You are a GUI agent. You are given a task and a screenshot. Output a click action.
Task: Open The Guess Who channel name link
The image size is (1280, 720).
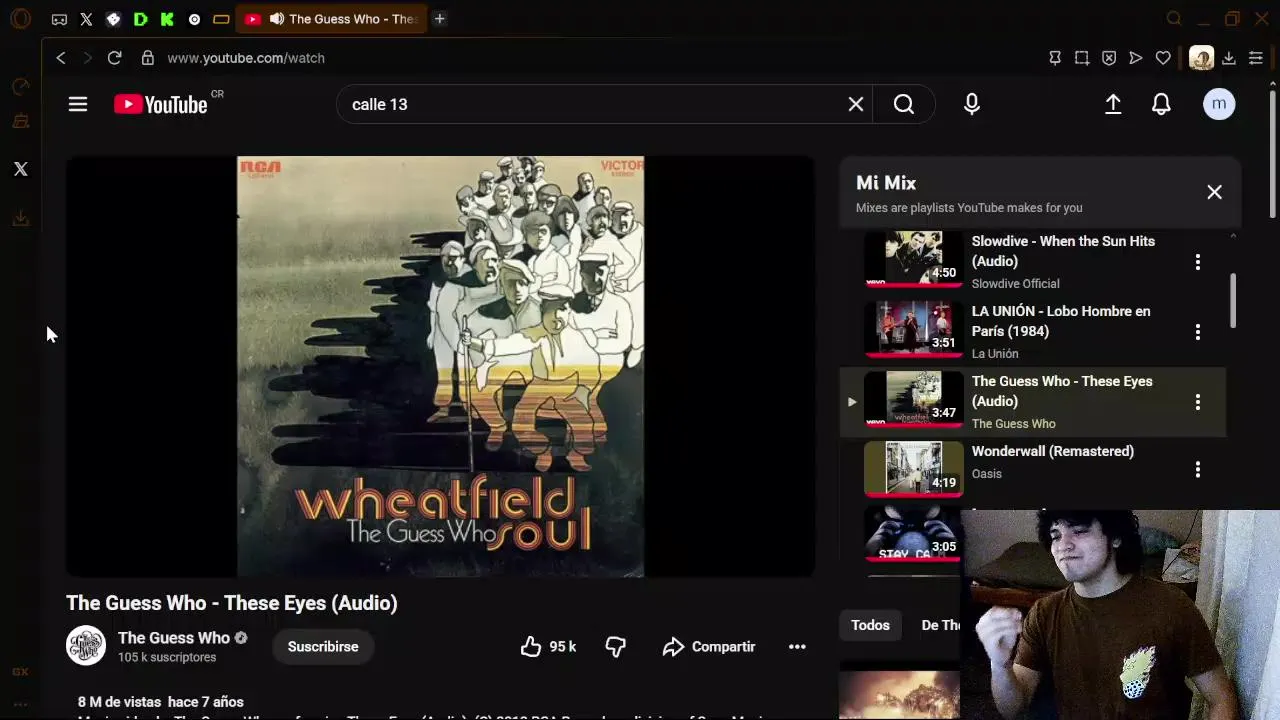pyautogui.click(x=174, y=638)
